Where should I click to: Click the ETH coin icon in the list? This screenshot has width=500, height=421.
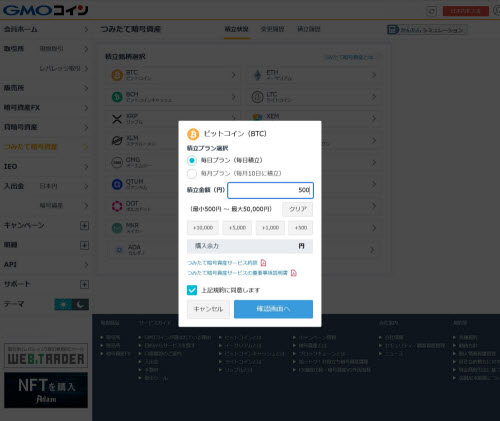[x=258, y=75]
